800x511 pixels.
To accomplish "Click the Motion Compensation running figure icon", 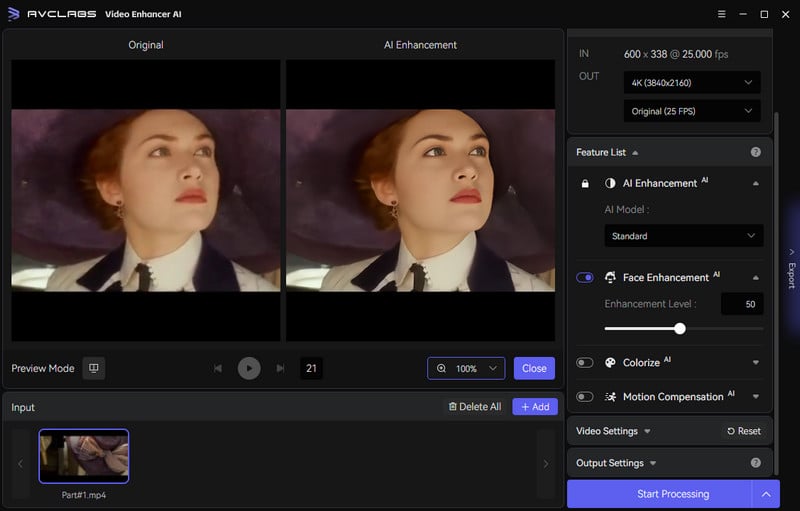I will pos(610,397).
